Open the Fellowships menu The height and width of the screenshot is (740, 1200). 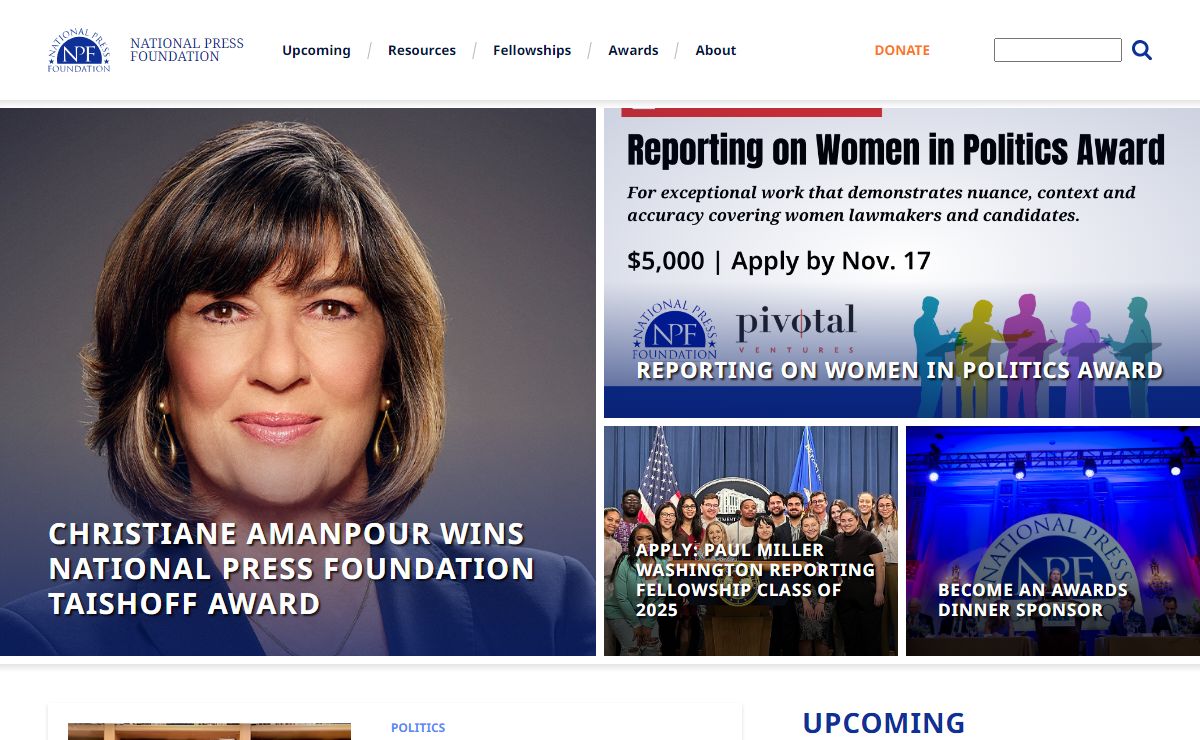(532, 50)
